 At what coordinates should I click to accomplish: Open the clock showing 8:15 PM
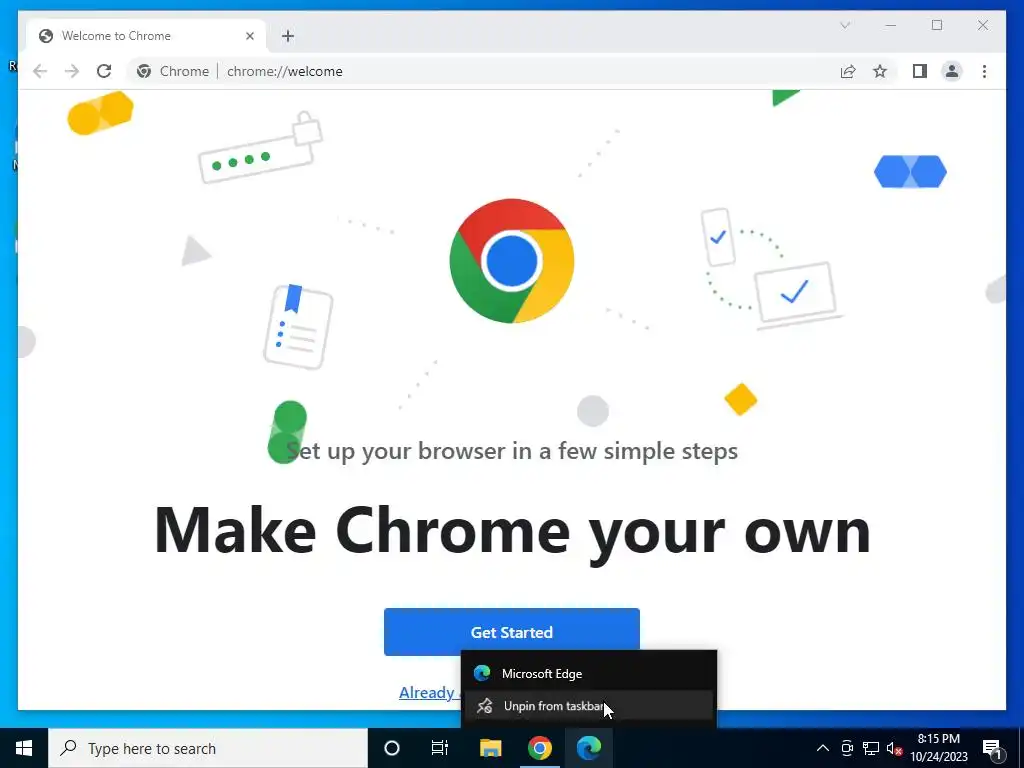click(x=938, y=748)
